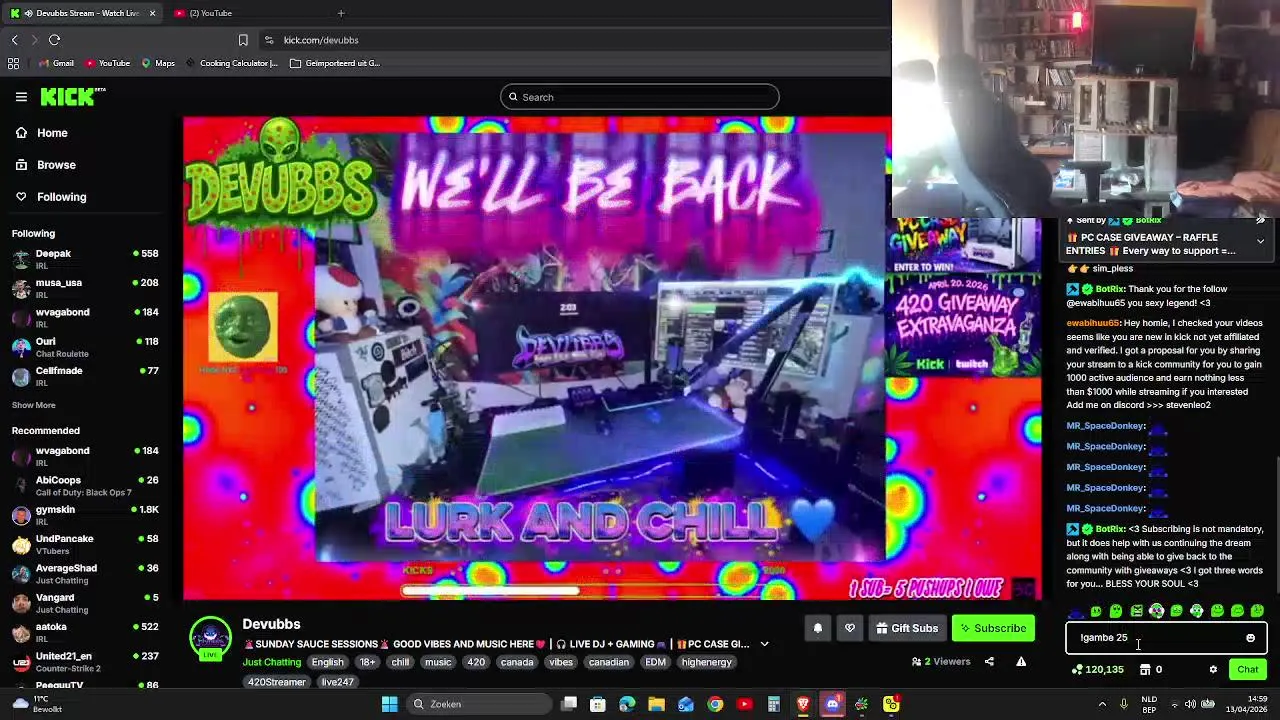The image size is (1280, 720).
Task: Click ewabihuu65 username in chat
Action: tap(1092, 323)
